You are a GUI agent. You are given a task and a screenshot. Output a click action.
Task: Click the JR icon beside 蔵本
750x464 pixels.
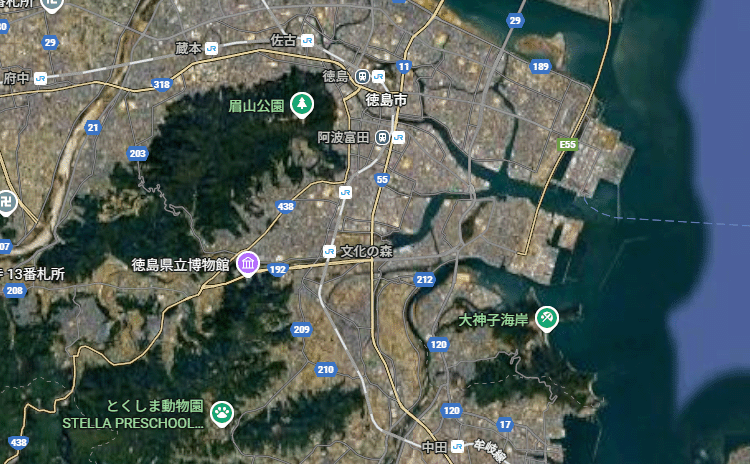pos(211,48)
